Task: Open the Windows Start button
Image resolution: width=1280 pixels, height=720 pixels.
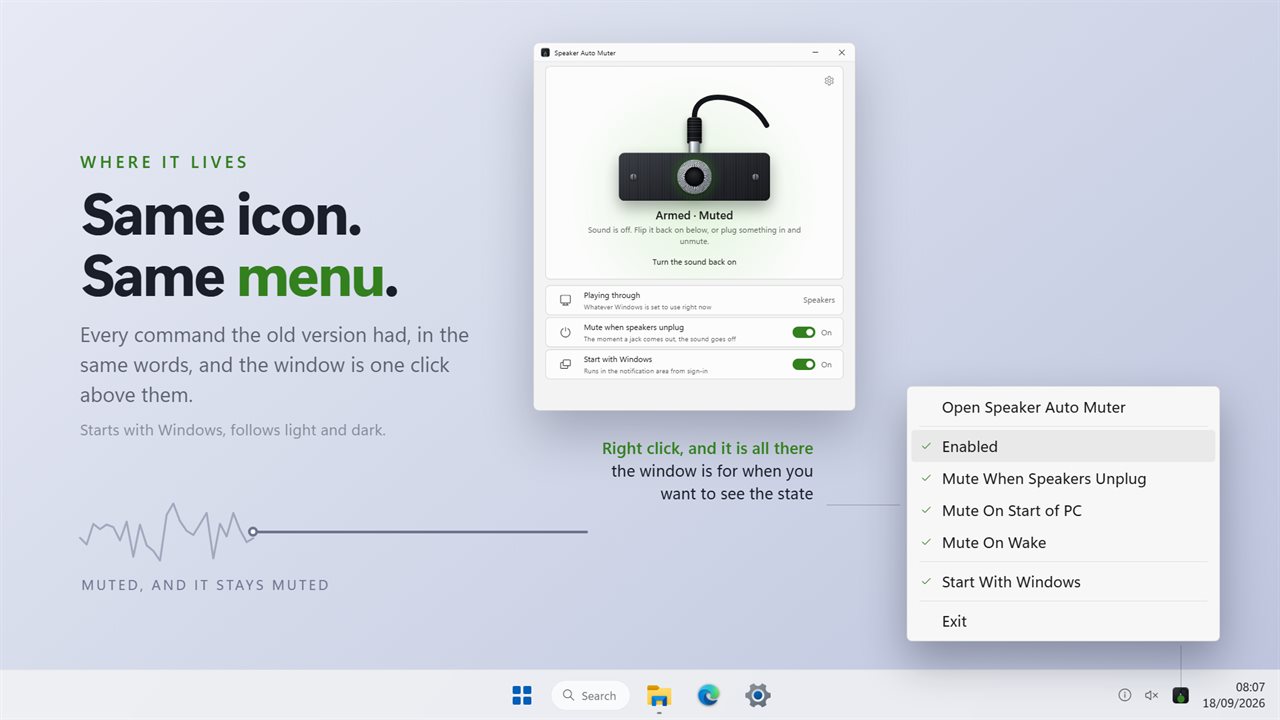Action: click(x=522, y=695)
